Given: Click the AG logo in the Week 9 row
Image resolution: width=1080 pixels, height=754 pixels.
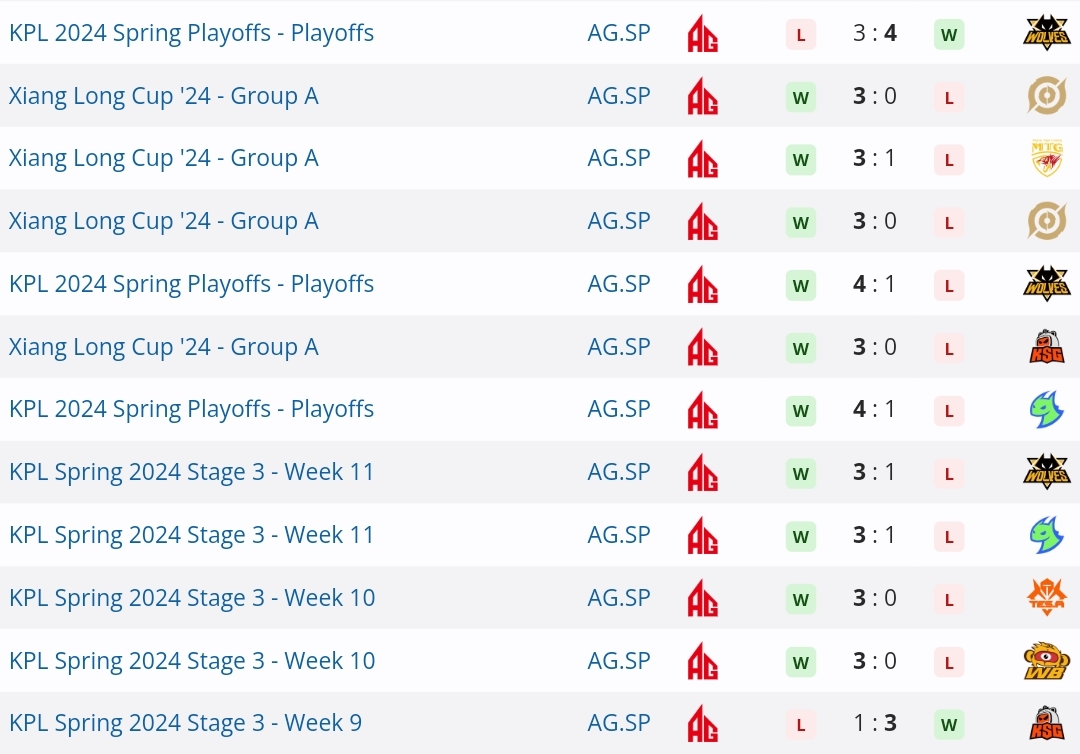Looking at the screenshot, I should pyautogui.click(x=703, y=723).
